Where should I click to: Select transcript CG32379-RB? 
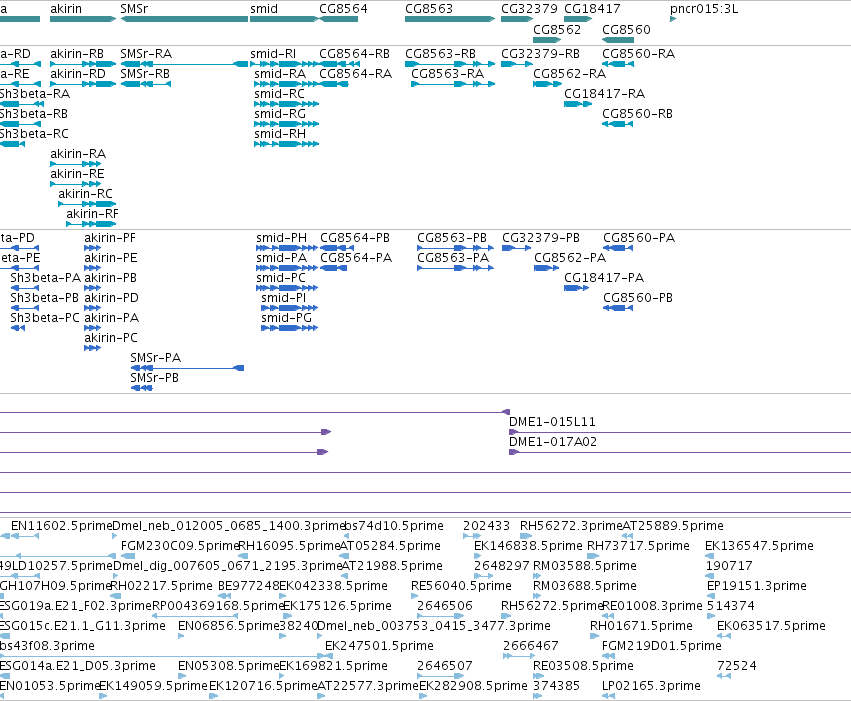click(540, 54)
